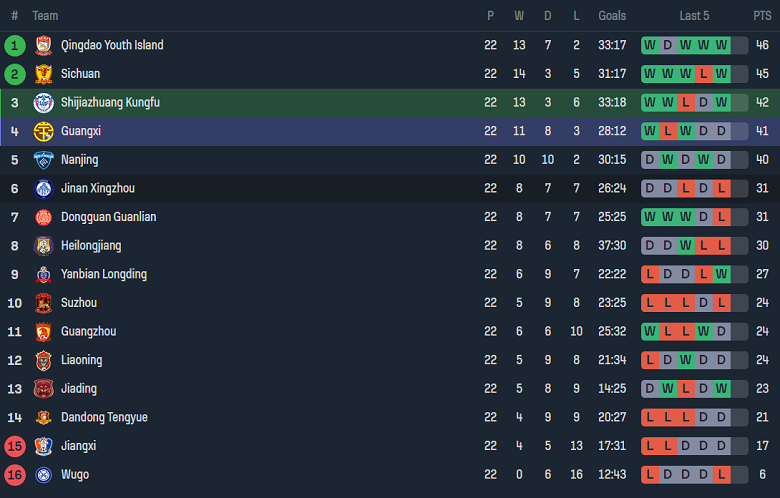780x498 pixels.
Task: Click the Sichuan team logo
Action: (x=43, y=74)
